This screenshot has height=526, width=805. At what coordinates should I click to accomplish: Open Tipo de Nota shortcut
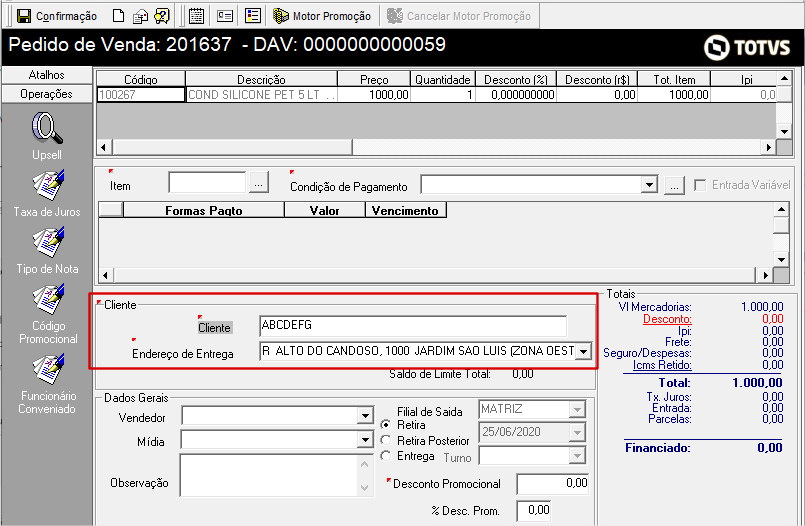[47, 250]
